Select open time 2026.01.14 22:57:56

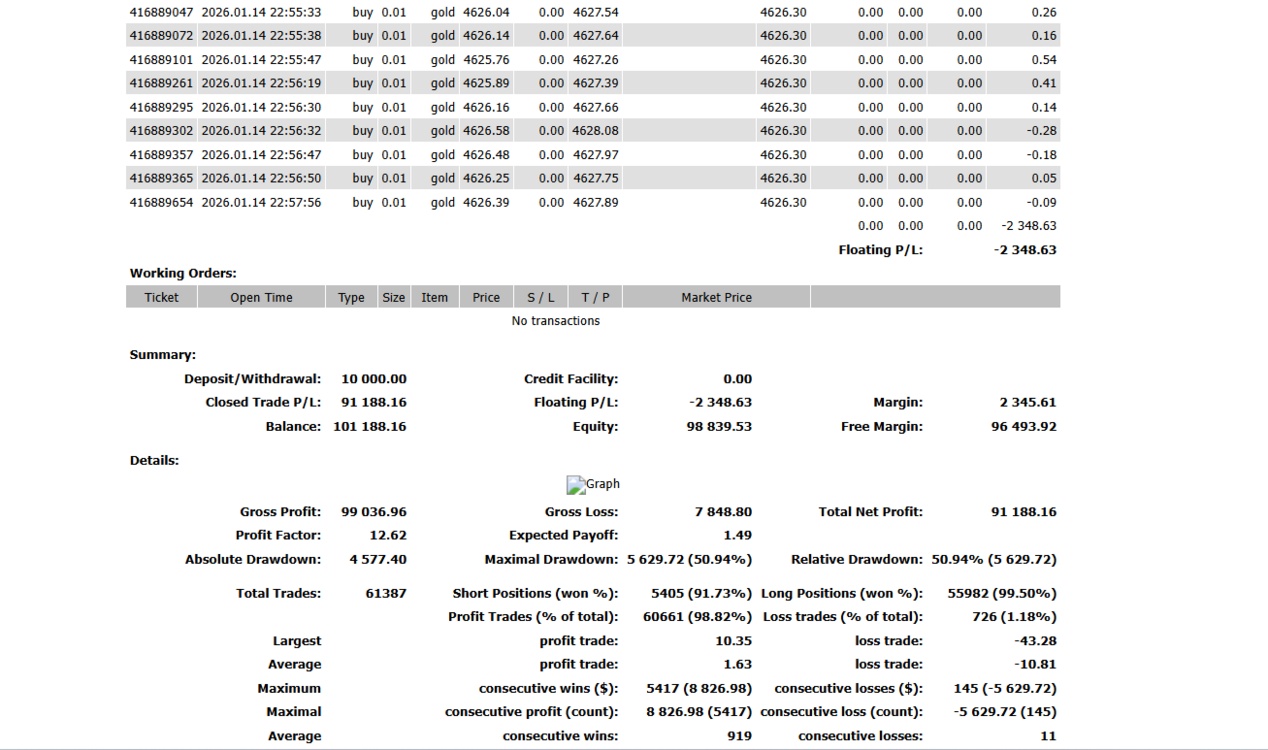(261, 202)
